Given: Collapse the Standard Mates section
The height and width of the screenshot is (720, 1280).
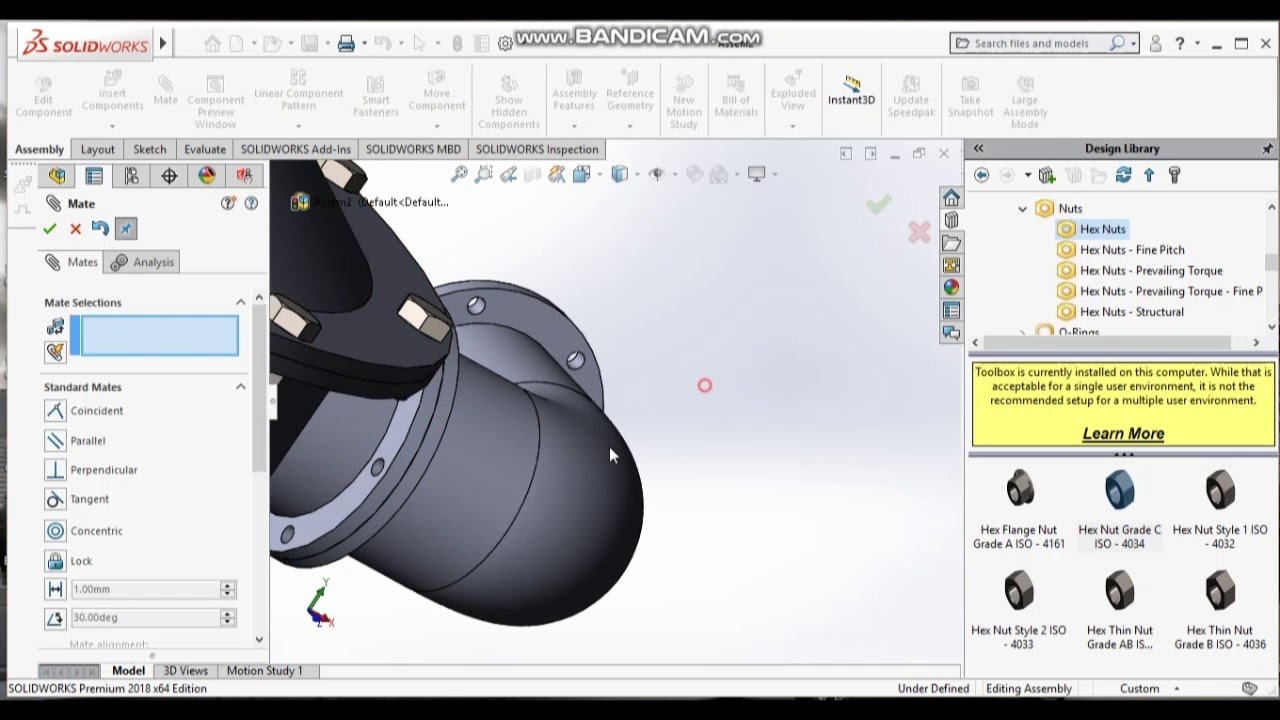Looking at the screenshot, I should click(x=240, y=386).
